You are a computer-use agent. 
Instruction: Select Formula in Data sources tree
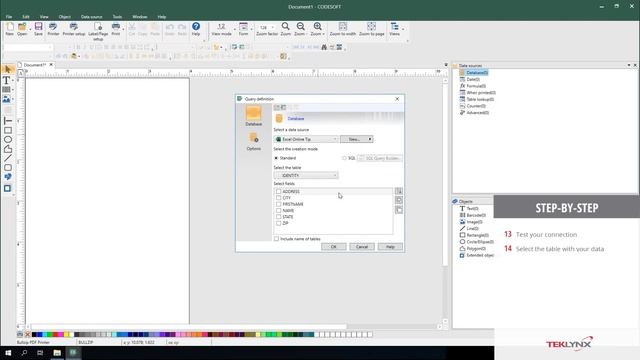(476, 86)
